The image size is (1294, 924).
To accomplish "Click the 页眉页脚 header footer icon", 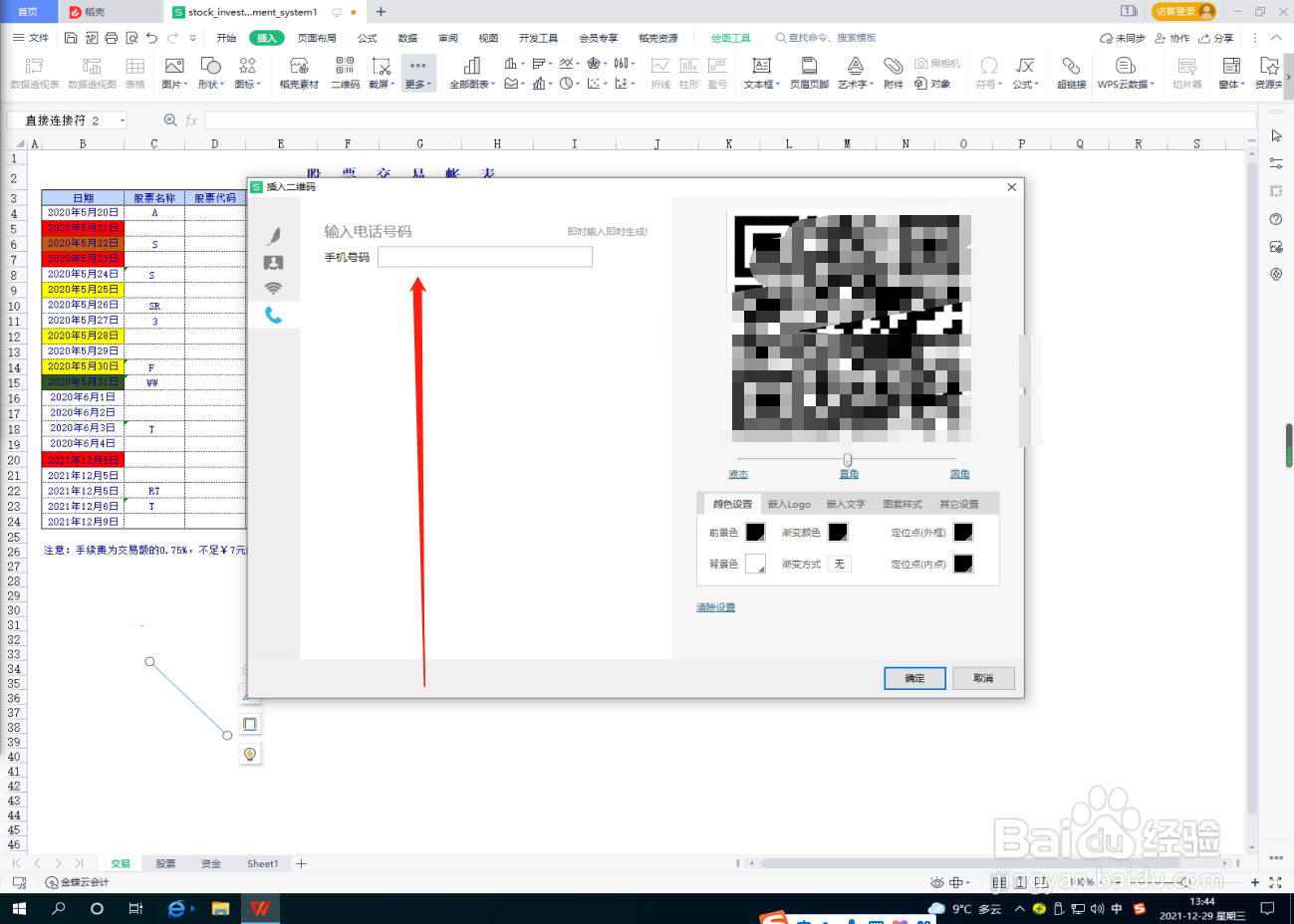I will (x=809, y=73).
